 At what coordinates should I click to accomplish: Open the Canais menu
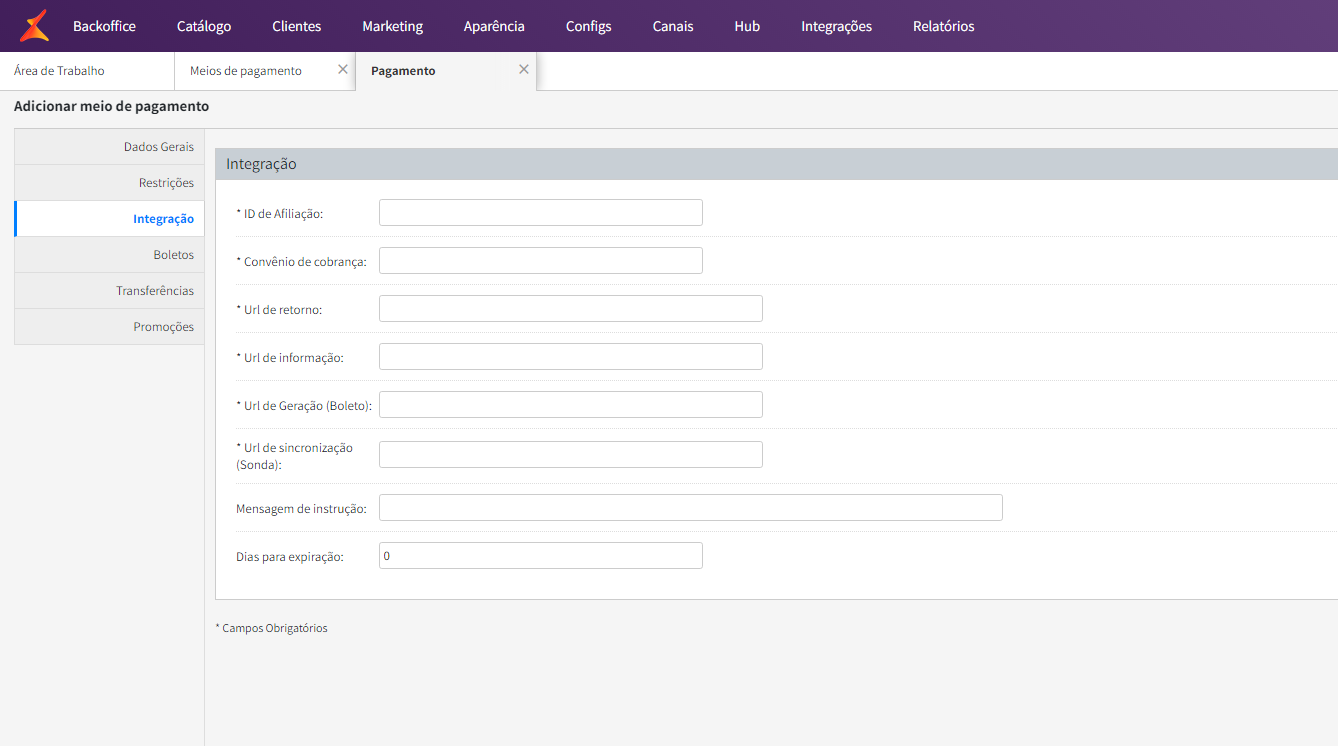click(x=673, y=26)
